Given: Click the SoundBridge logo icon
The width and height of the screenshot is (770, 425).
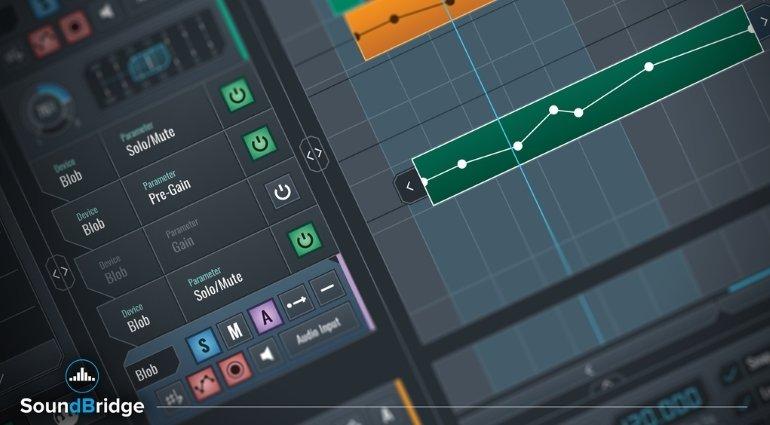Looking at the screenshot, I should pos(82,376).
